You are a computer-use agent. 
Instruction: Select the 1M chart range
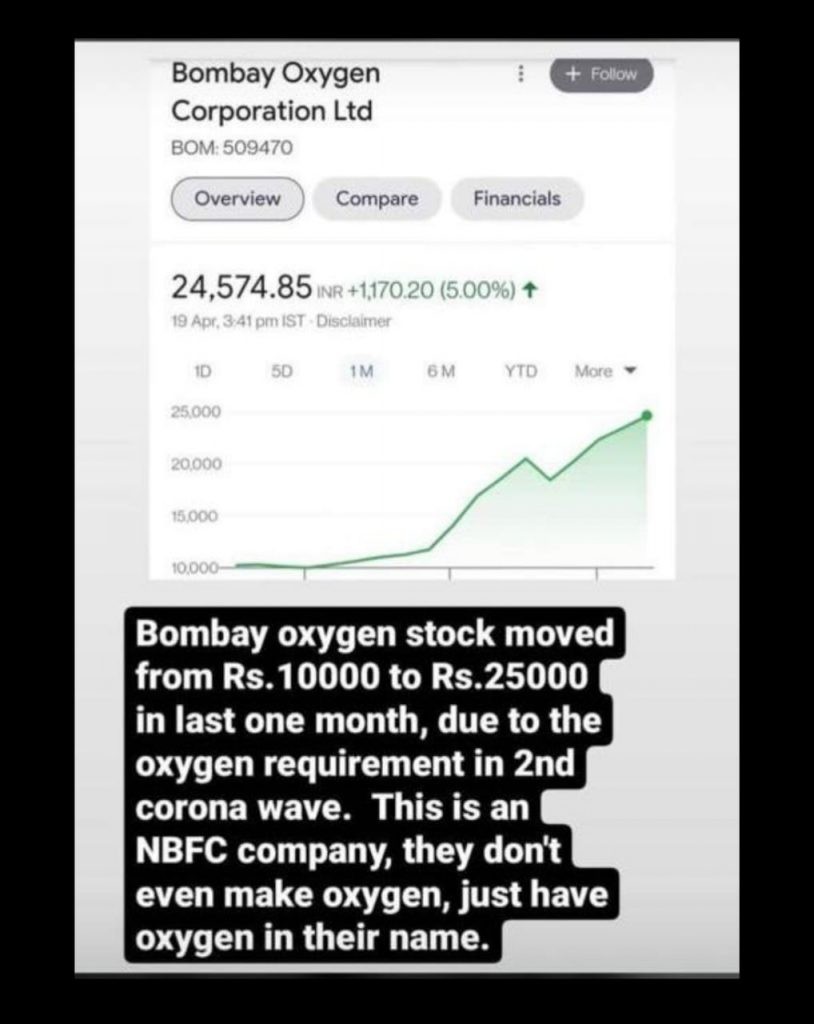(x=361, y=372)
